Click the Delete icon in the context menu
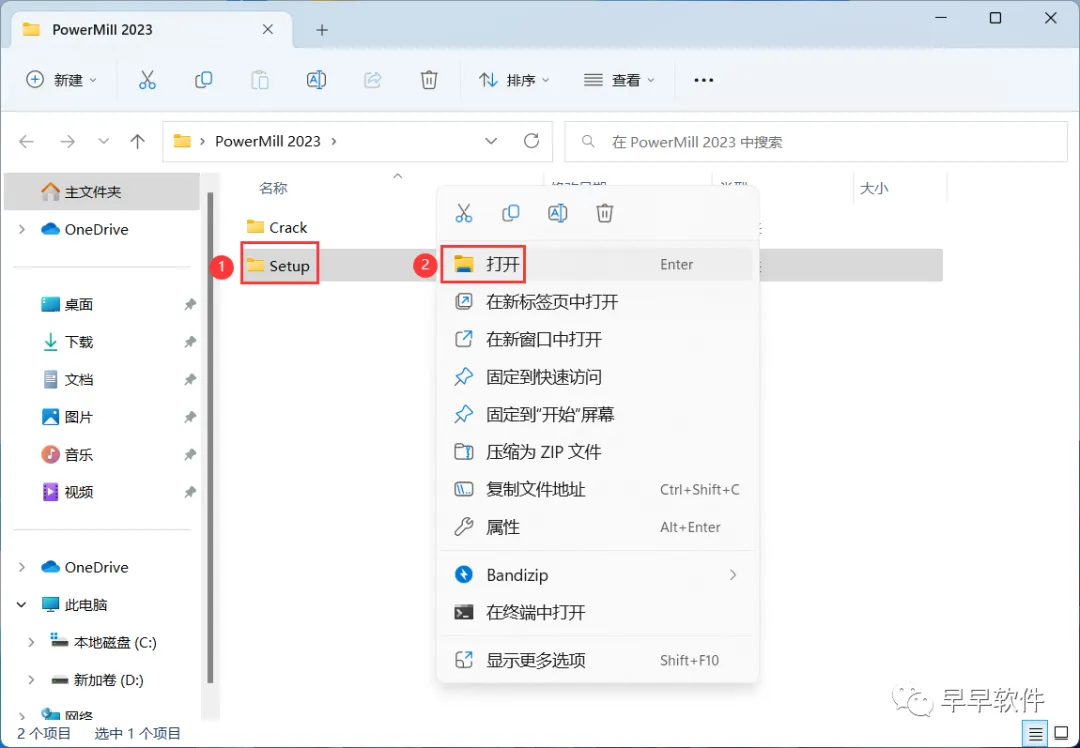This screenshot has width=1080, height=748. click(604, 213)
